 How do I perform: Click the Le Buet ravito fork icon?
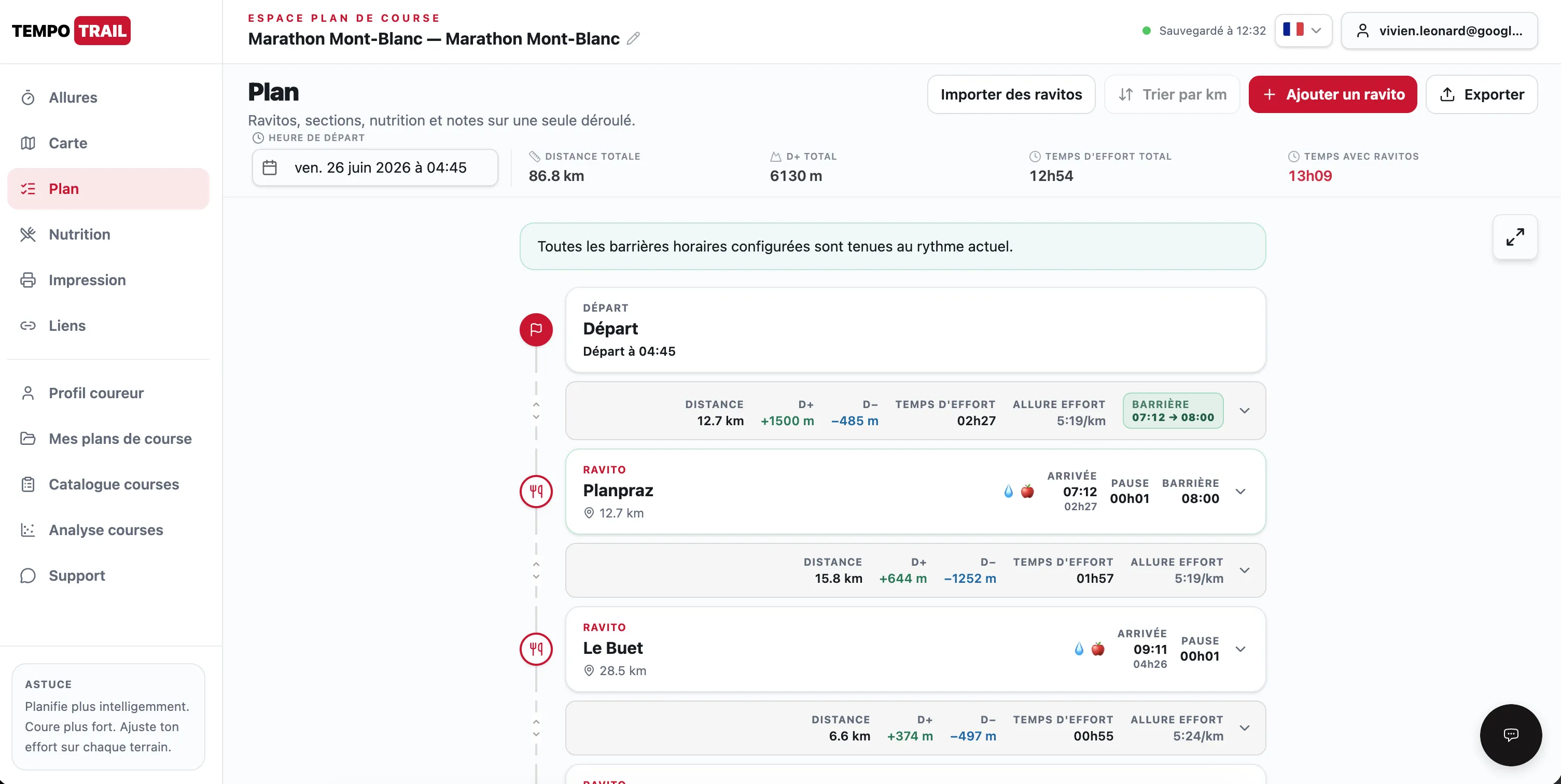pos(536,649)
